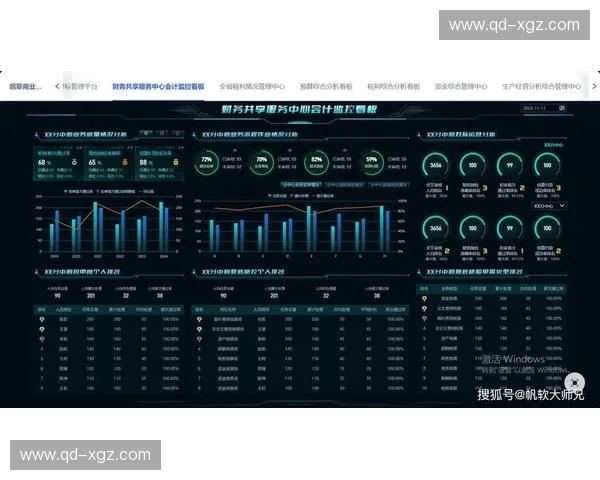600x480 pixels.
Task: Switch to 资金综合管理中心 tab
Action: click(461, 87)
